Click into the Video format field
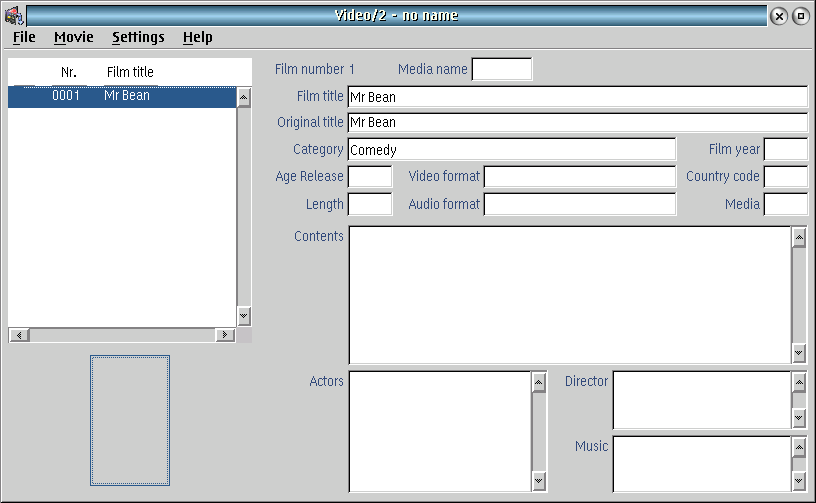816x503 pixels. tap(580, 176)
